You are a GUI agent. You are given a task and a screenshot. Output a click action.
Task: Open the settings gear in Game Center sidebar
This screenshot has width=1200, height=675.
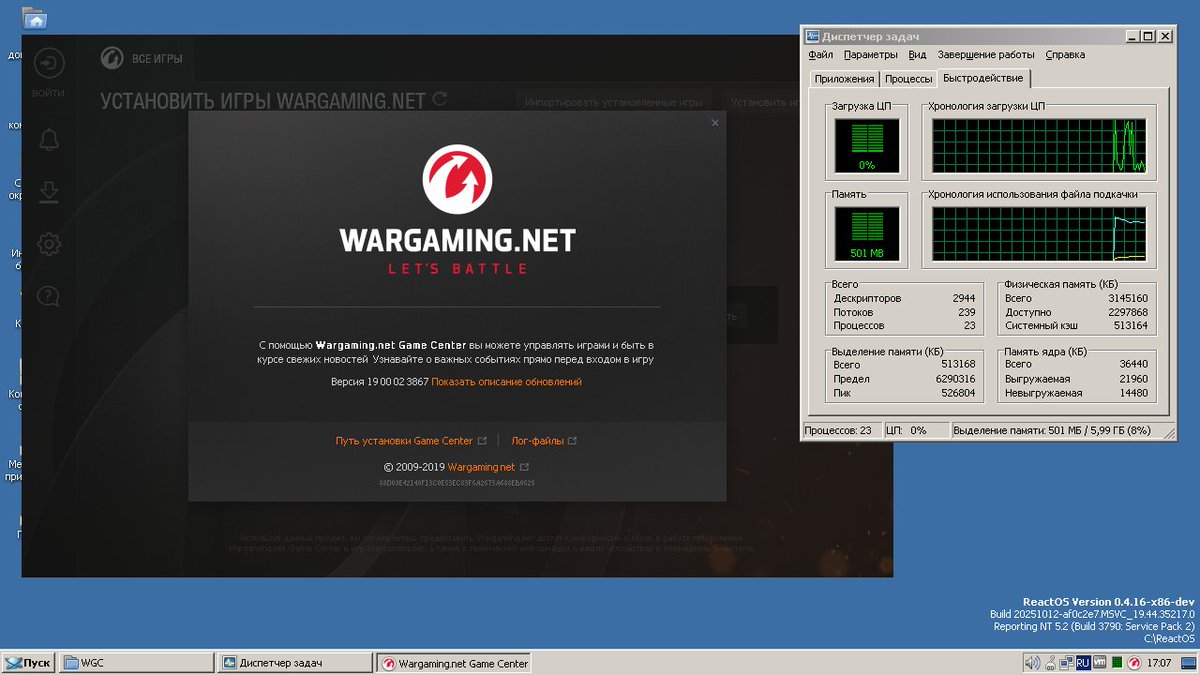(x=48, y=244)
